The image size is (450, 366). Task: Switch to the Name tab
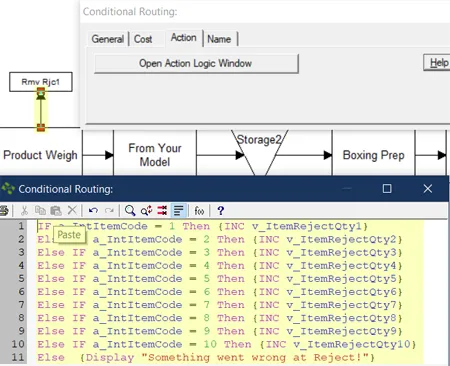point(219,39)
